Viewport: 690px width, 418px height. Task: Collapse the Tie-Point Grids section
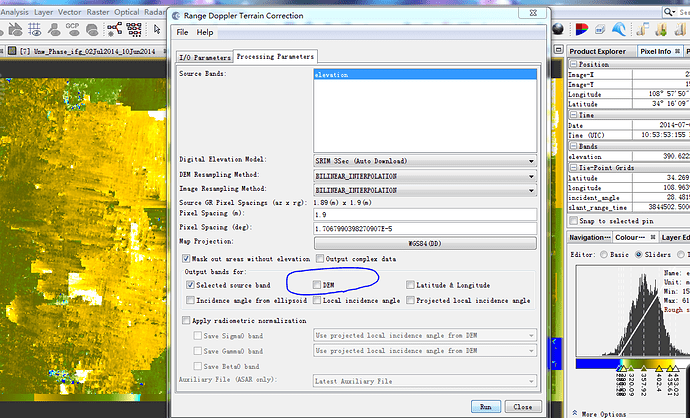(573, 168)
